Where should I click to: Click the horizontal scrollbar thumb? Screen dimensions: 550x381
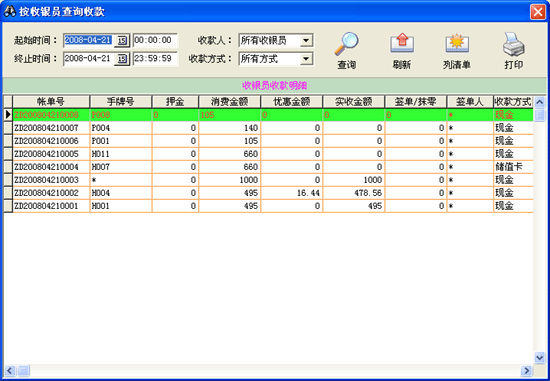click(24, 370)
